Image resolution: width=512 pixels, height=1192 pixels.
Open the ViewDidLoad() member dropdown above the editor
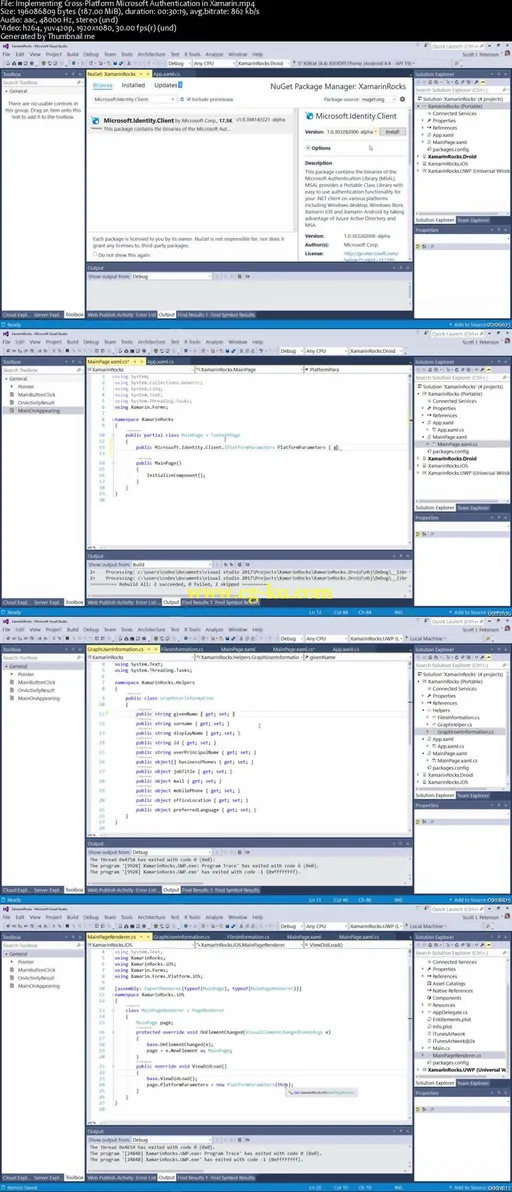[x=357, y=945]
